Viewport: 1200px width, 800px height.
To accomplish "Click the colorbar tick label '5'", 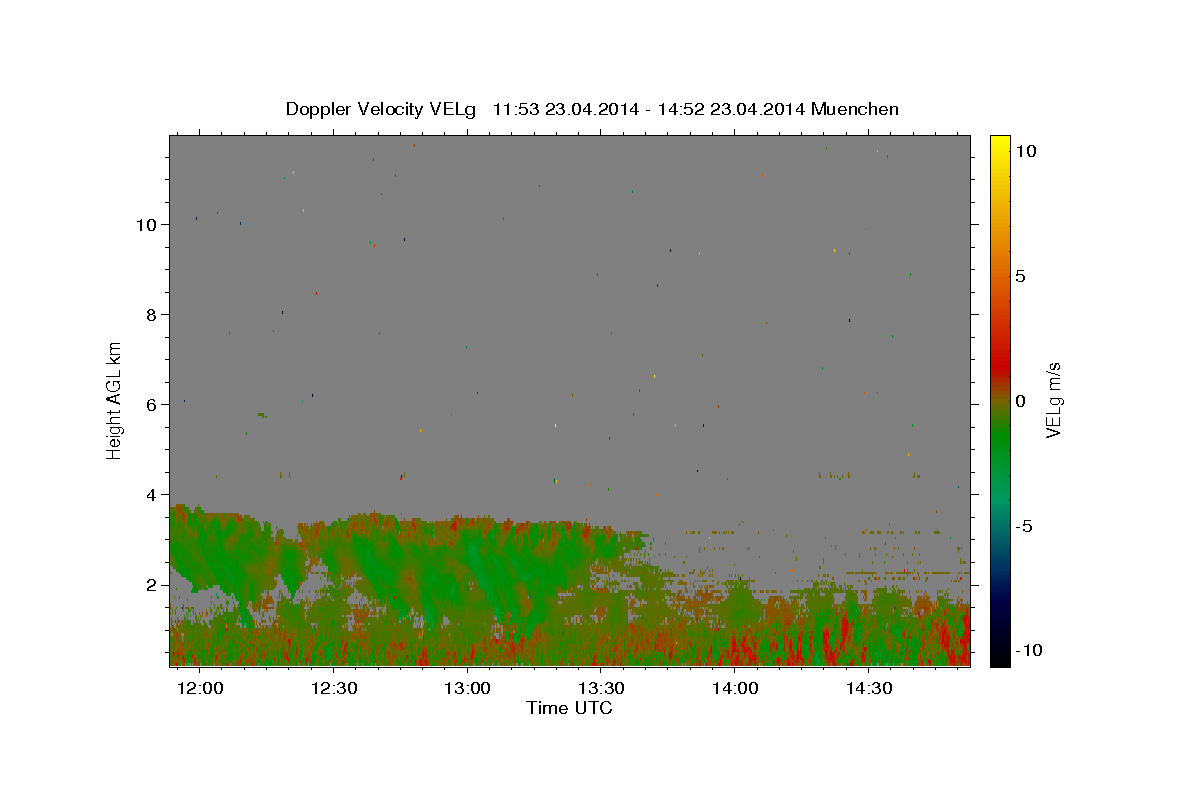I will 1020,276.
